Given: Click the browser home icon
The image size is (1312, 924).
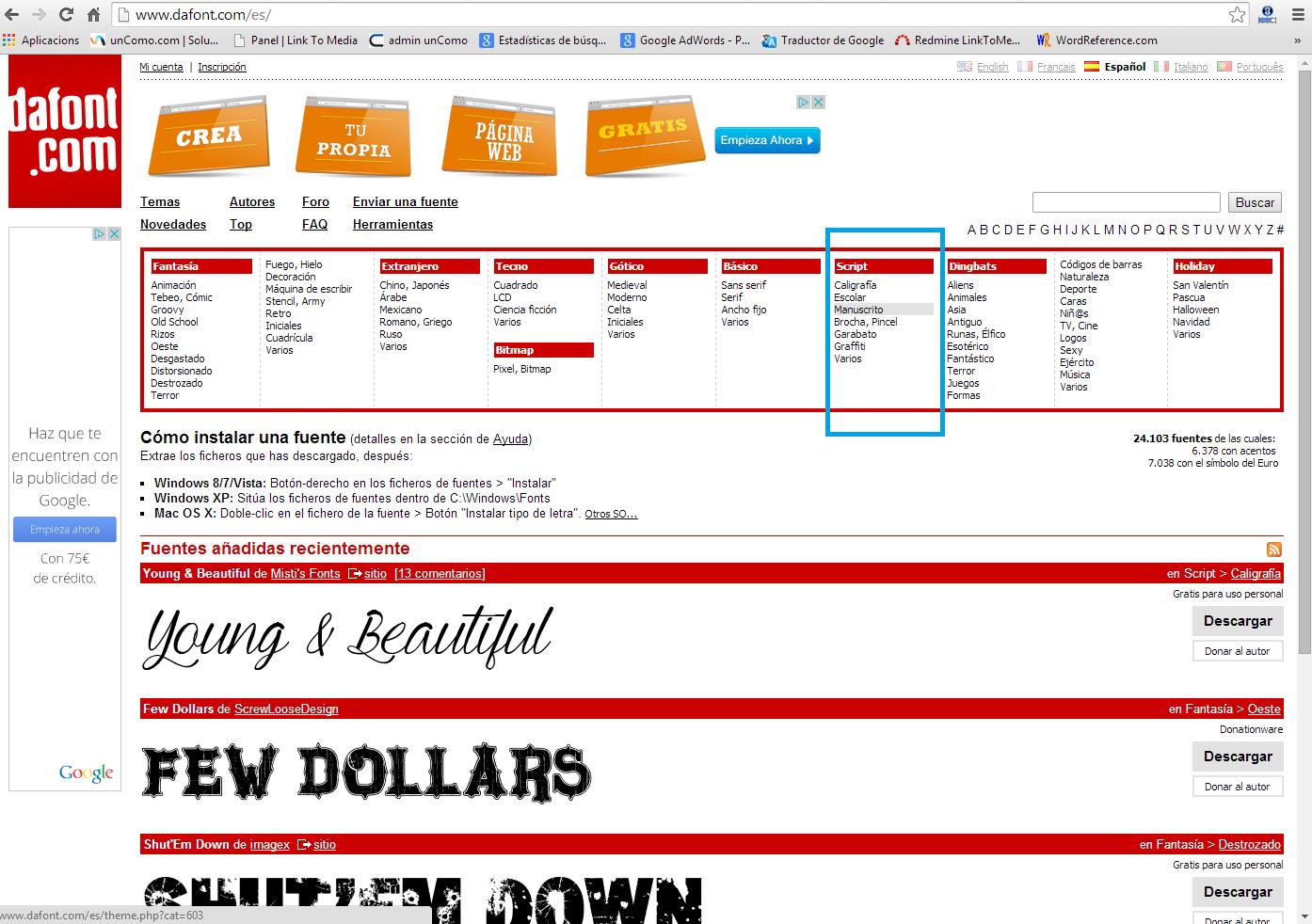Looking at the screenshot, I should coord(93,15).
